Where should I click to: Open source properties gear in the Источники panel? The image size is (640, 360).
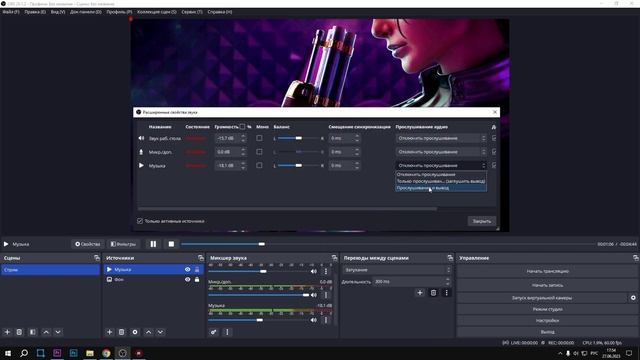pos(135,332)
